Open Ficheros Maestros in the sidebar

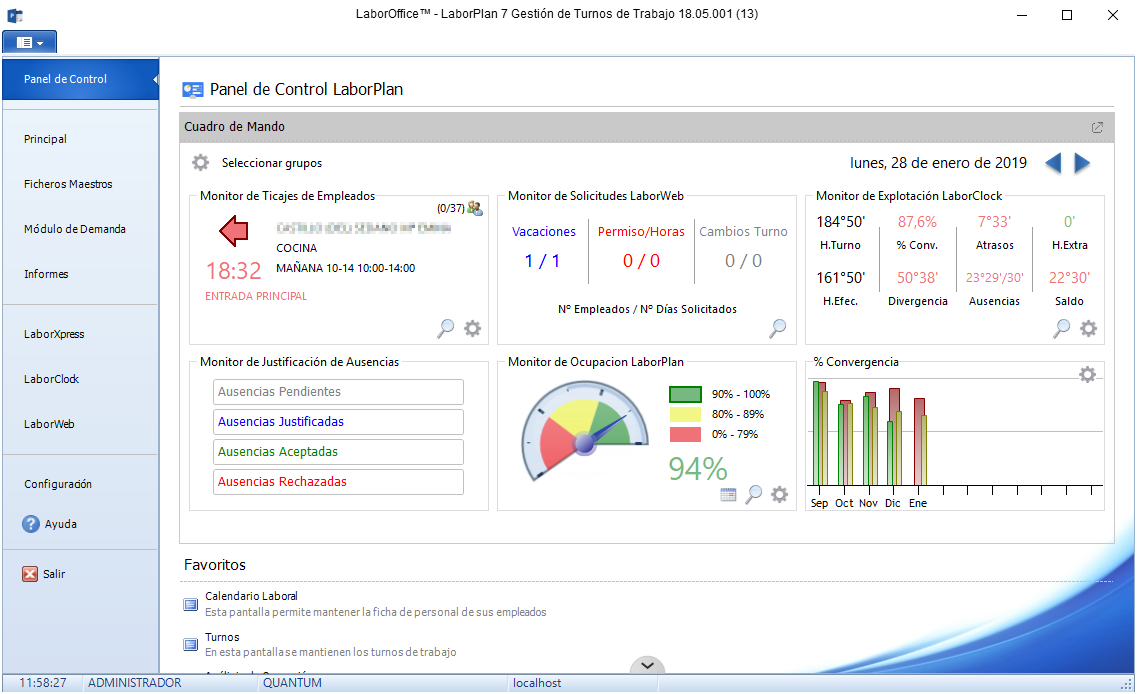click(68, 184)
